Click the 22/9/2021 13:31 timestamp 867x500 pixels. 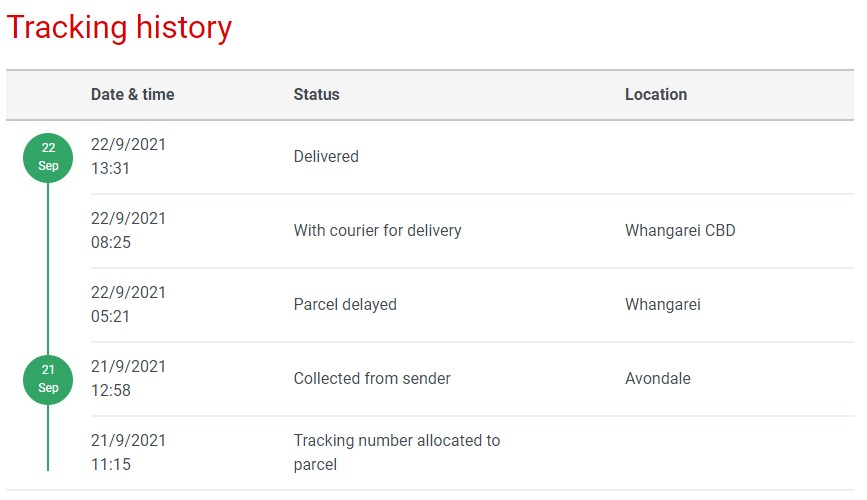click(128, 157)
